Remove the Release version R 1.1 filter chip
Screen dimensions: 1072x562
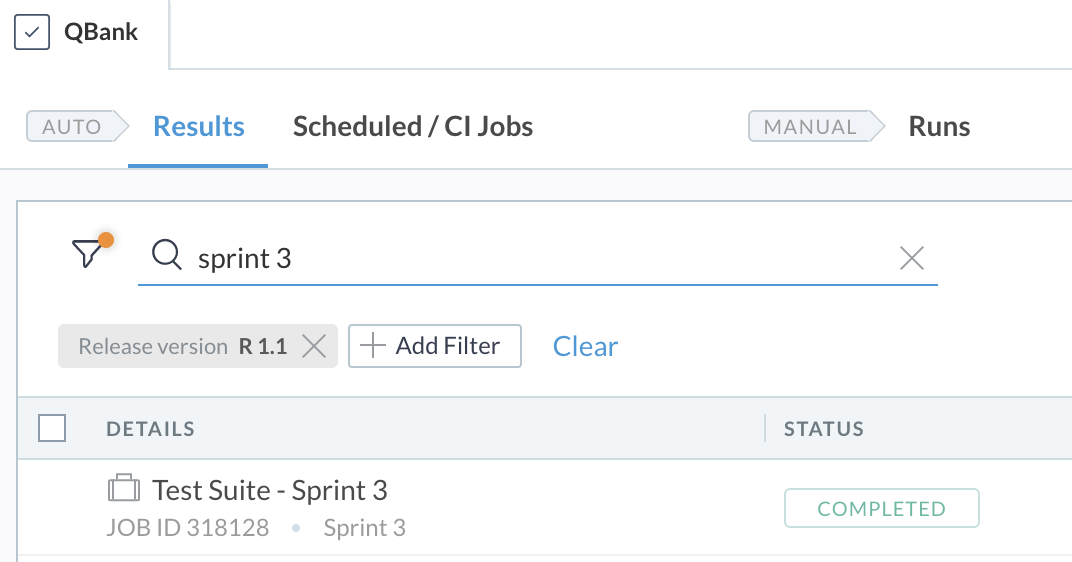[x=314, y=346]
